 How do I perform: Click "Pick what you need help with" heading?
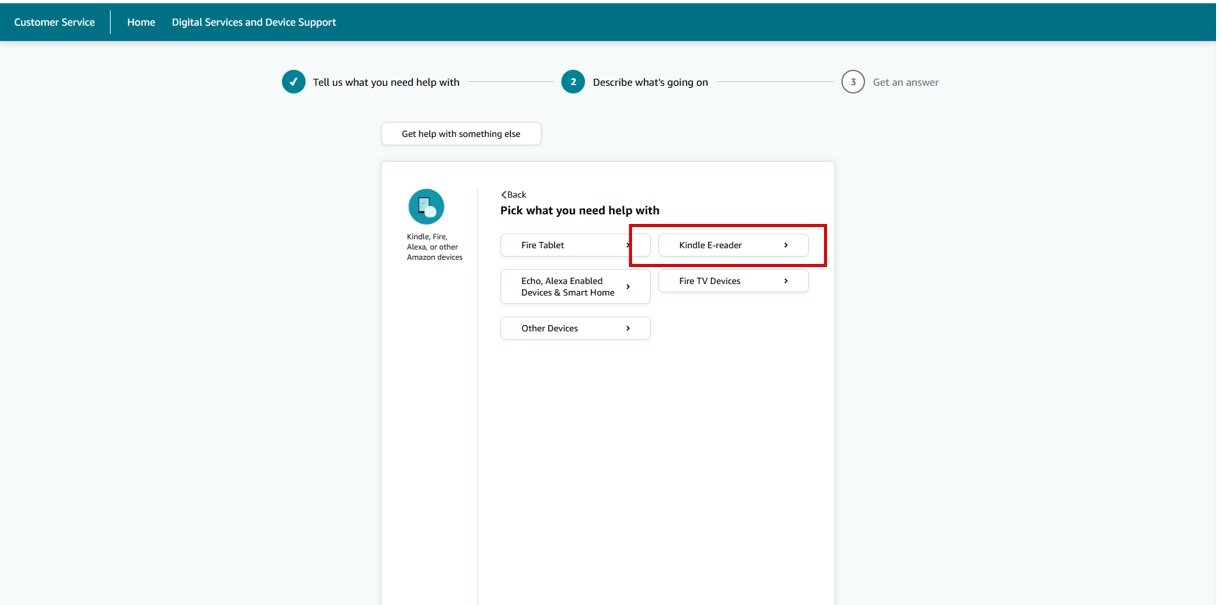tap(580, 211)
